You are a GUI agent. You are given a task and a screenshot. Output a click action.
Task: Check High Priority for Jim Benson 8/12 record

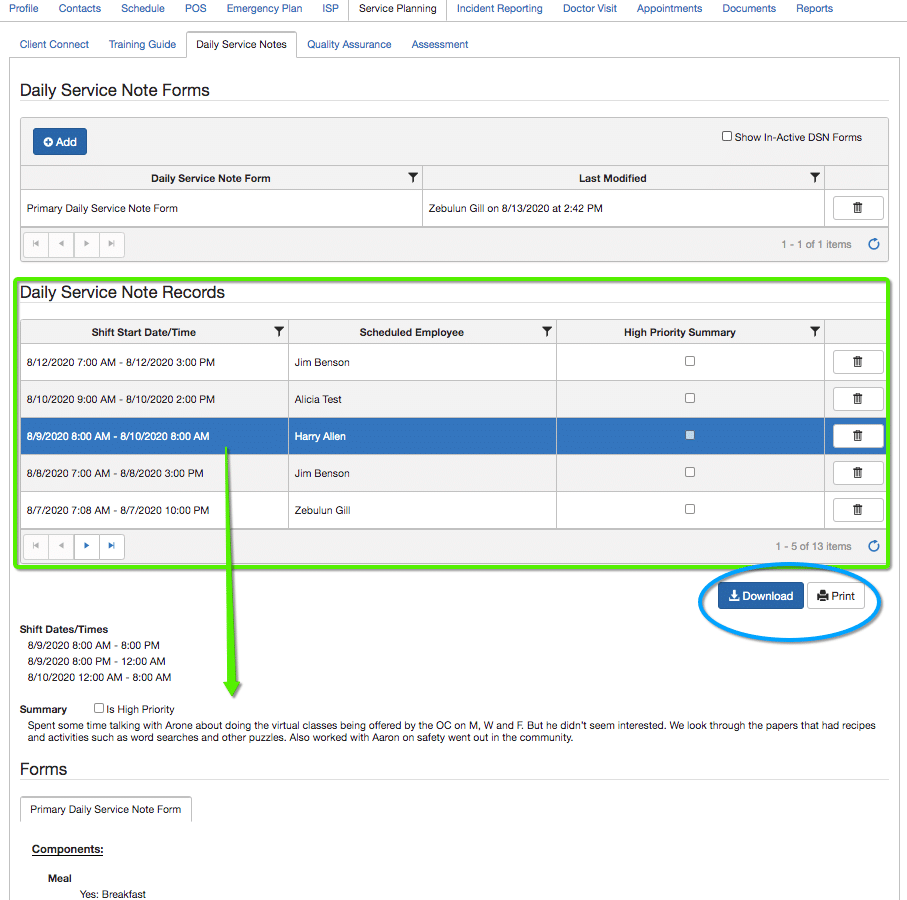click(x=690, y=362)
